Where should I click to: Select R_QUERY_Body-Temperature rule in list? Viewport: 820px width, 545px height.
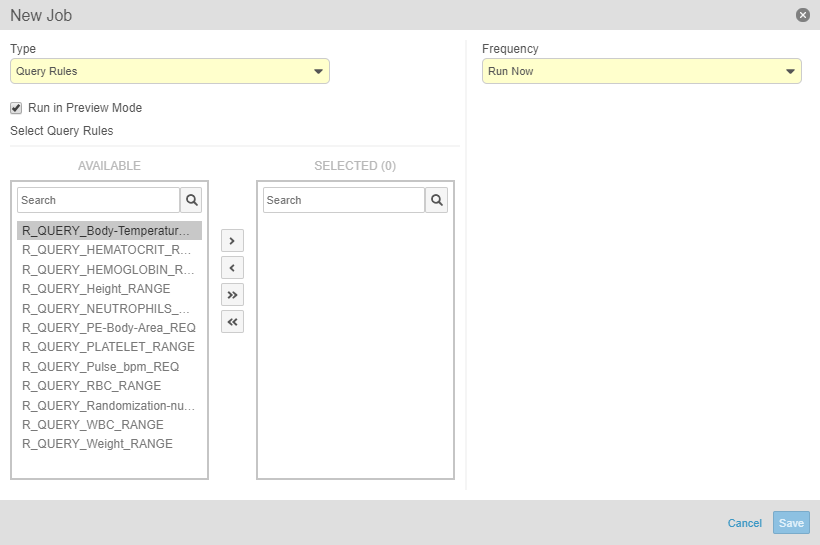[x=108, y=231]
